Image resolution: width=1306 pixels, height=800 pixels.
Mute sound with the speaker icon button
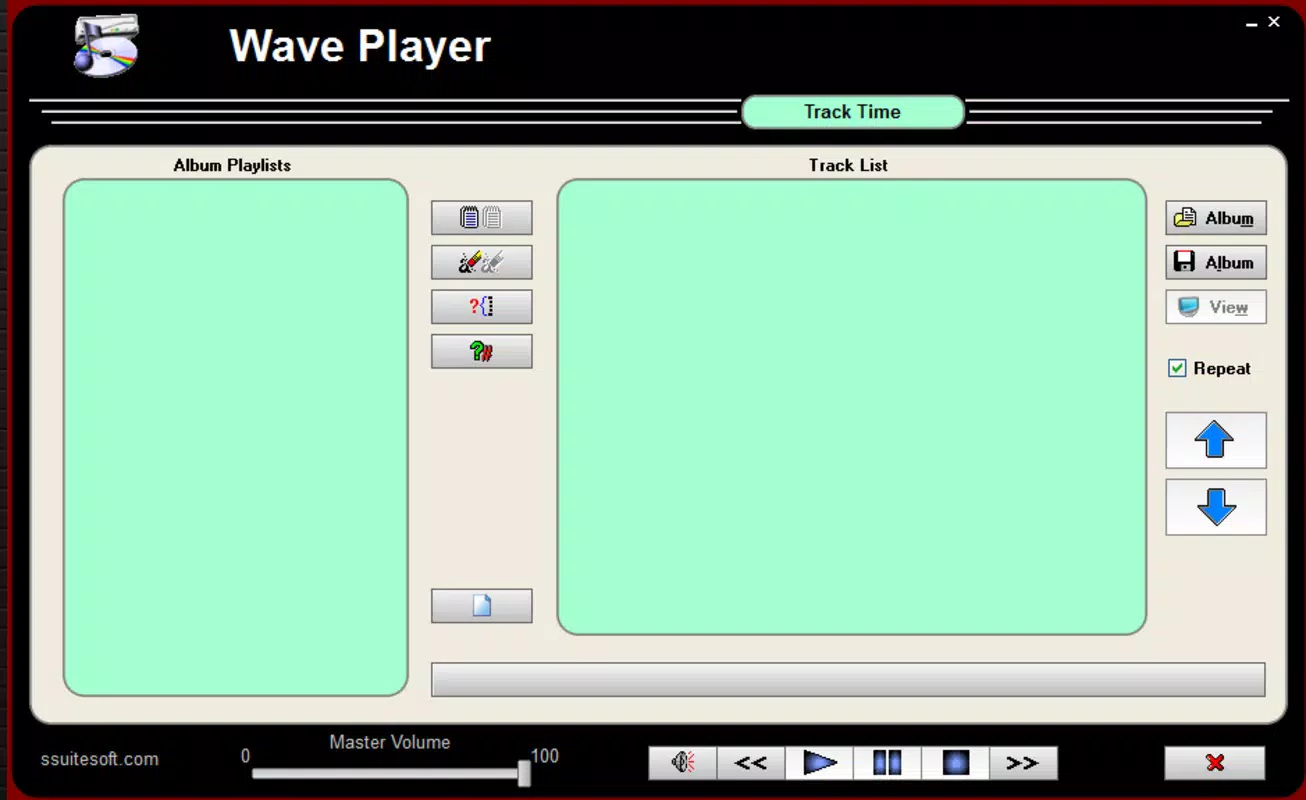pos(683,763)
